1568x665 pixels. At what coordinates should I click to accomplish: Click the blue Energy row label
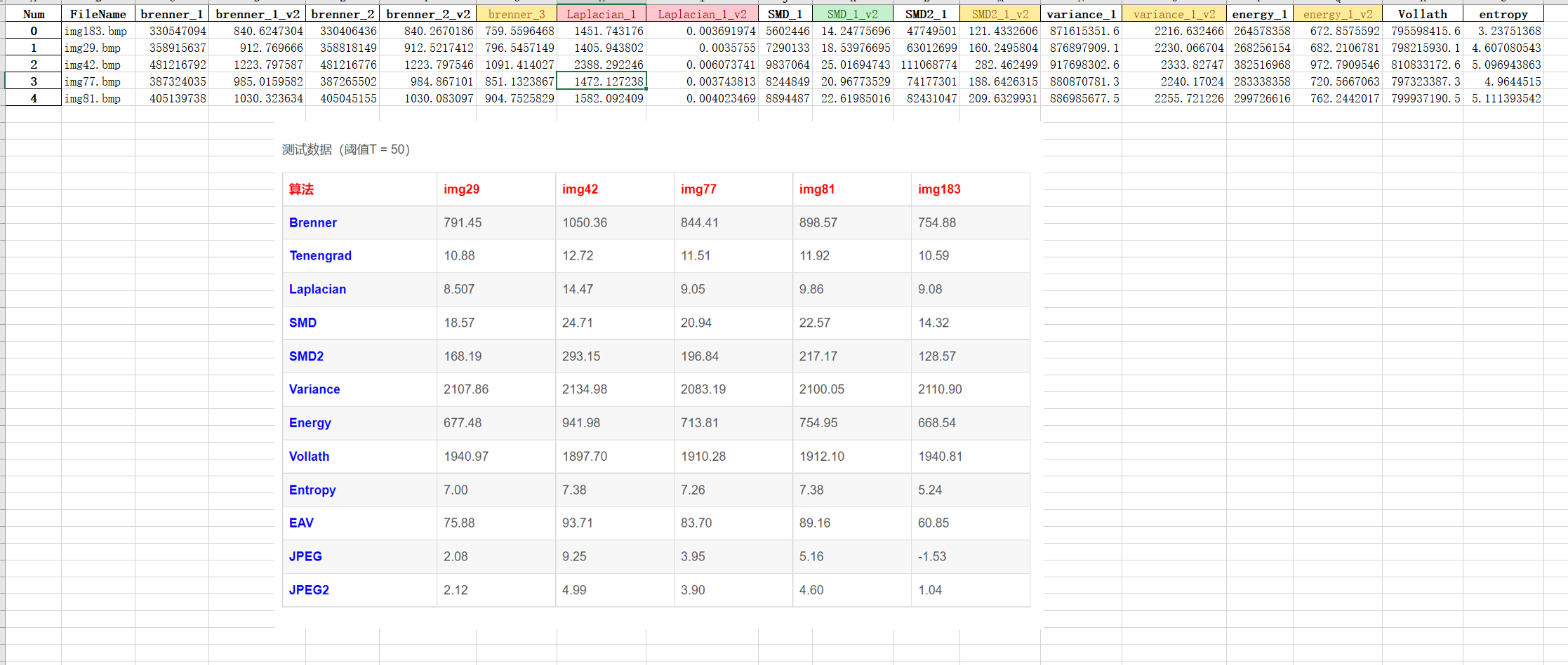pos(310,423)
